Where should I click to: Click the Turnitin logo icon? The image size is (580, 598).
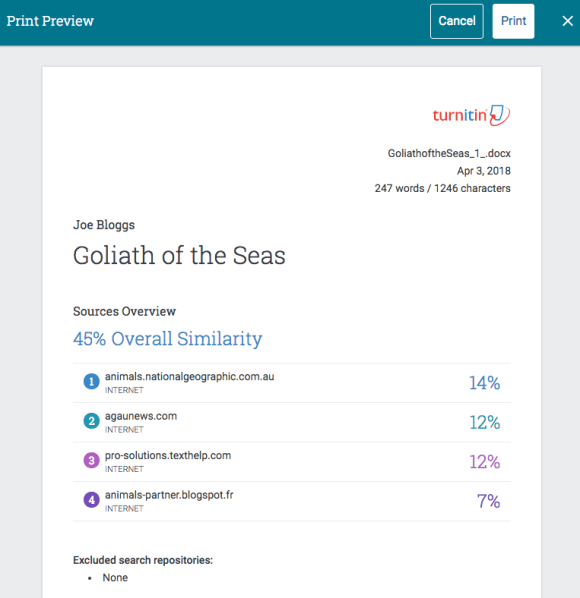pyautogui.click(x=471, y=115)
